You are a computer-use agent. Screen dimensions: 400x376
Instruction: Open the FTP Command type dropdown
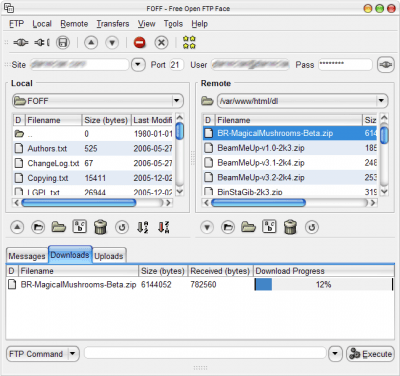click(x=73, y=354)
